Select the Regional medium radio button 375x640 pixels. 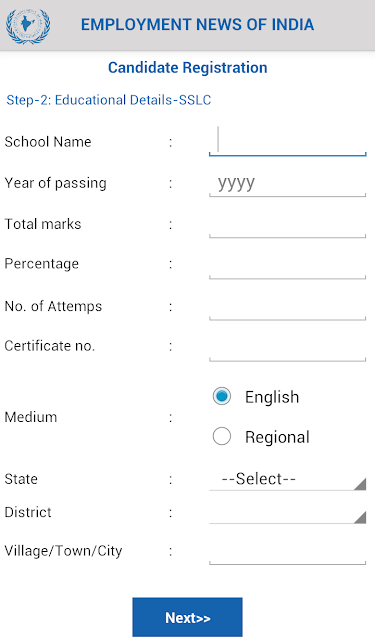222,436
